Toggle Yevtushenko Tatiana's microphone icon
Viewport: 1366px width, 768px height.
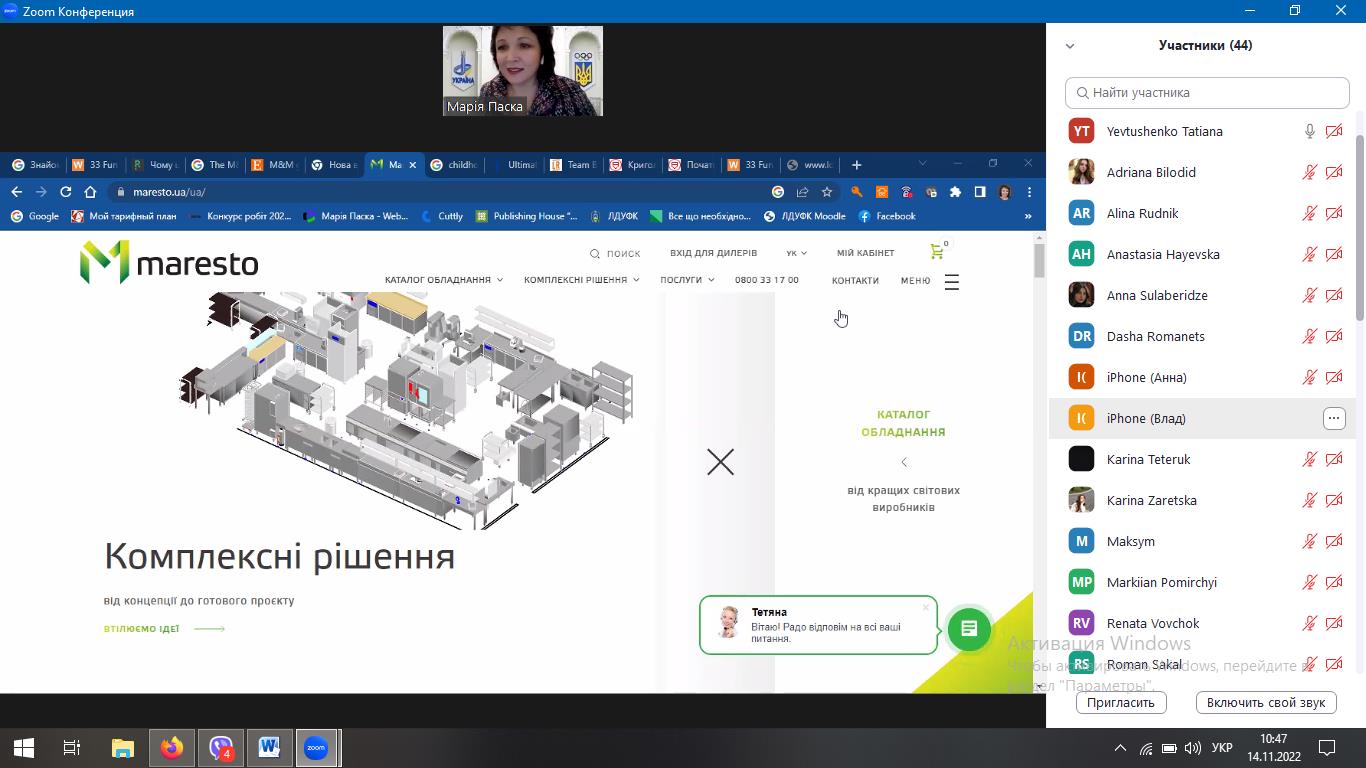tap(1309, 131)
